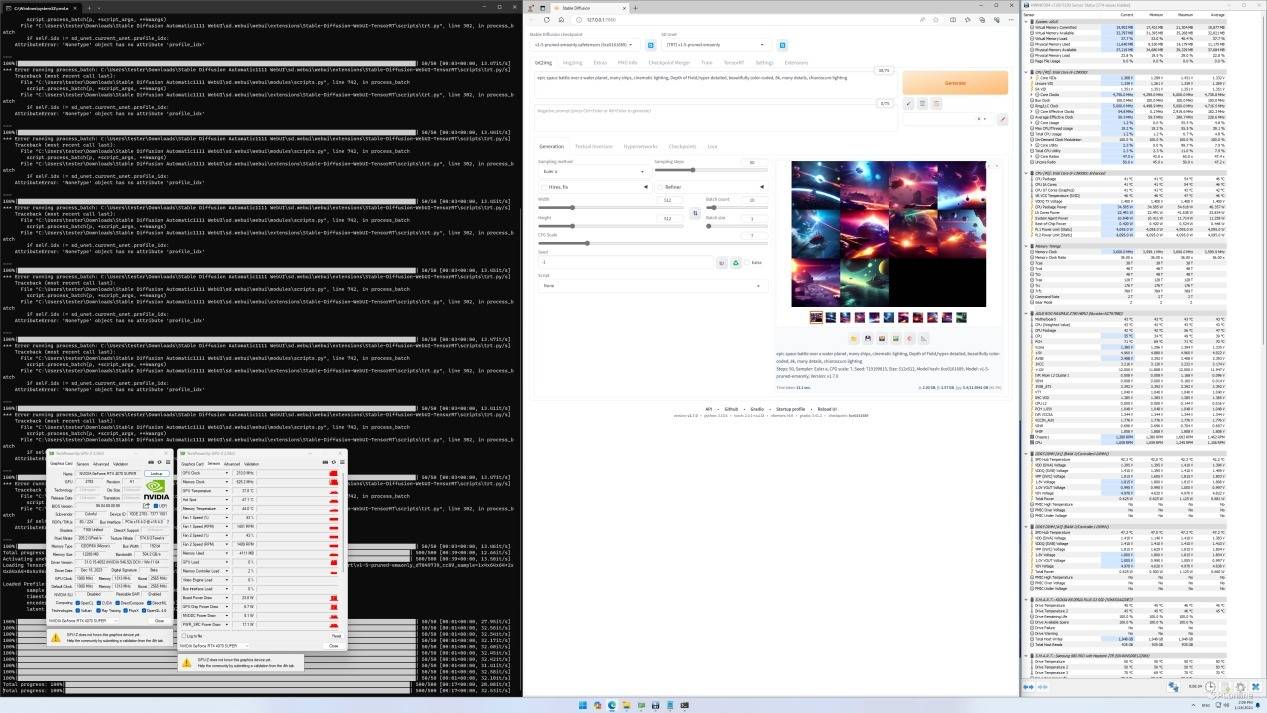The image size is (1267, 713).
Task: Randomize seed with the dice icon
Action: [x=721, y=263]
